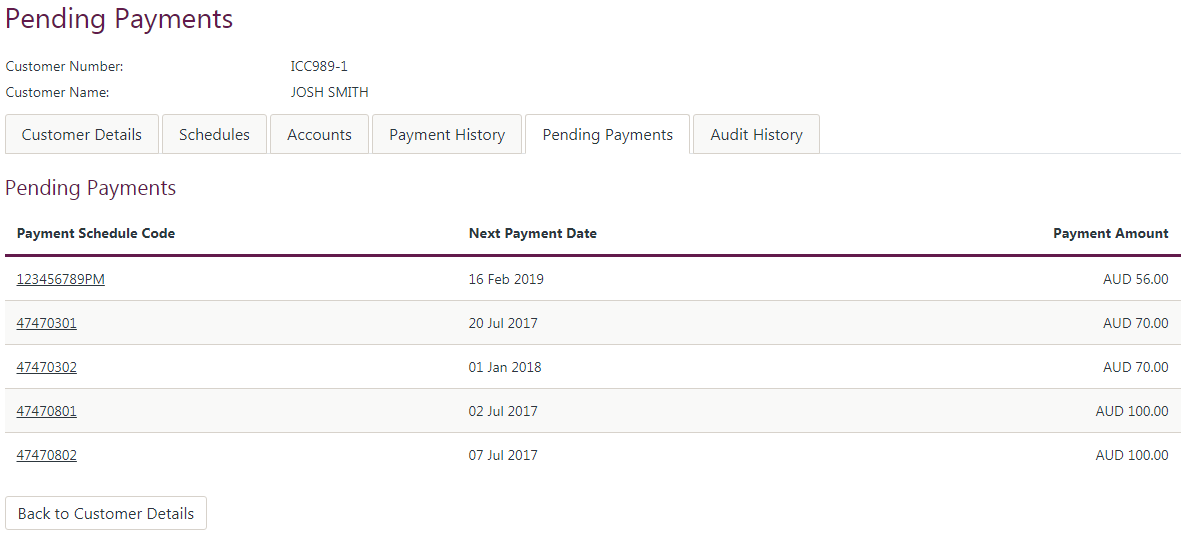The image size is (1193, 540).
Task: Select the Pending Payments tab
Action: tap(607, 135)
